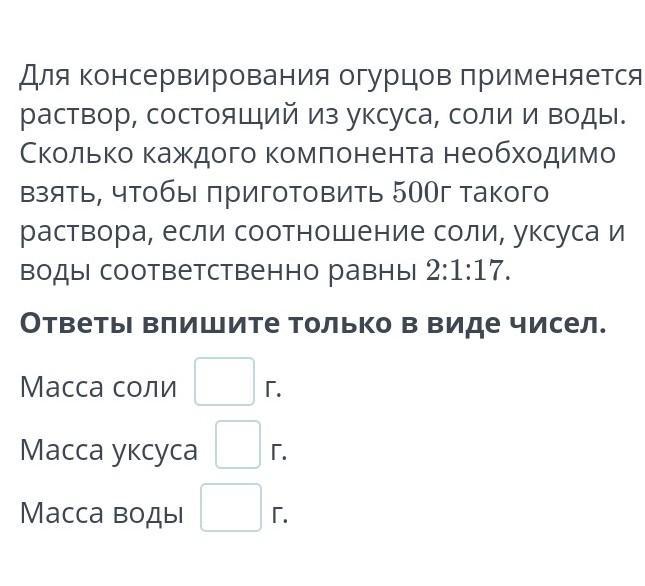Click the word 'раствор,' starting second line
Viewport: 645px width, 586px height.
(x=77, y=114)
